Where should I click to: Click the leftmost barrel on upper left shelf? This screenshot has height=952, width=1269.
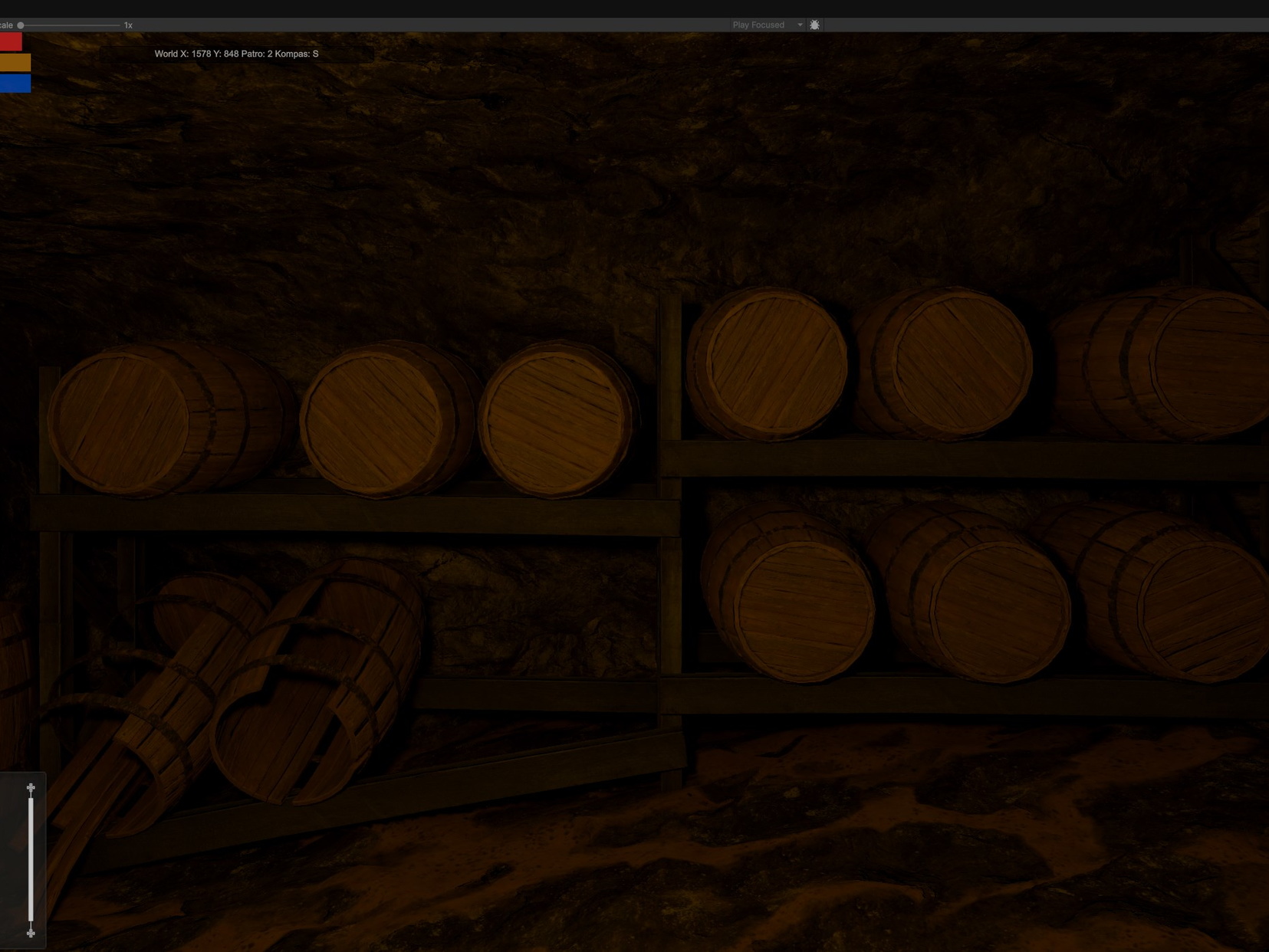click(123, 423)
